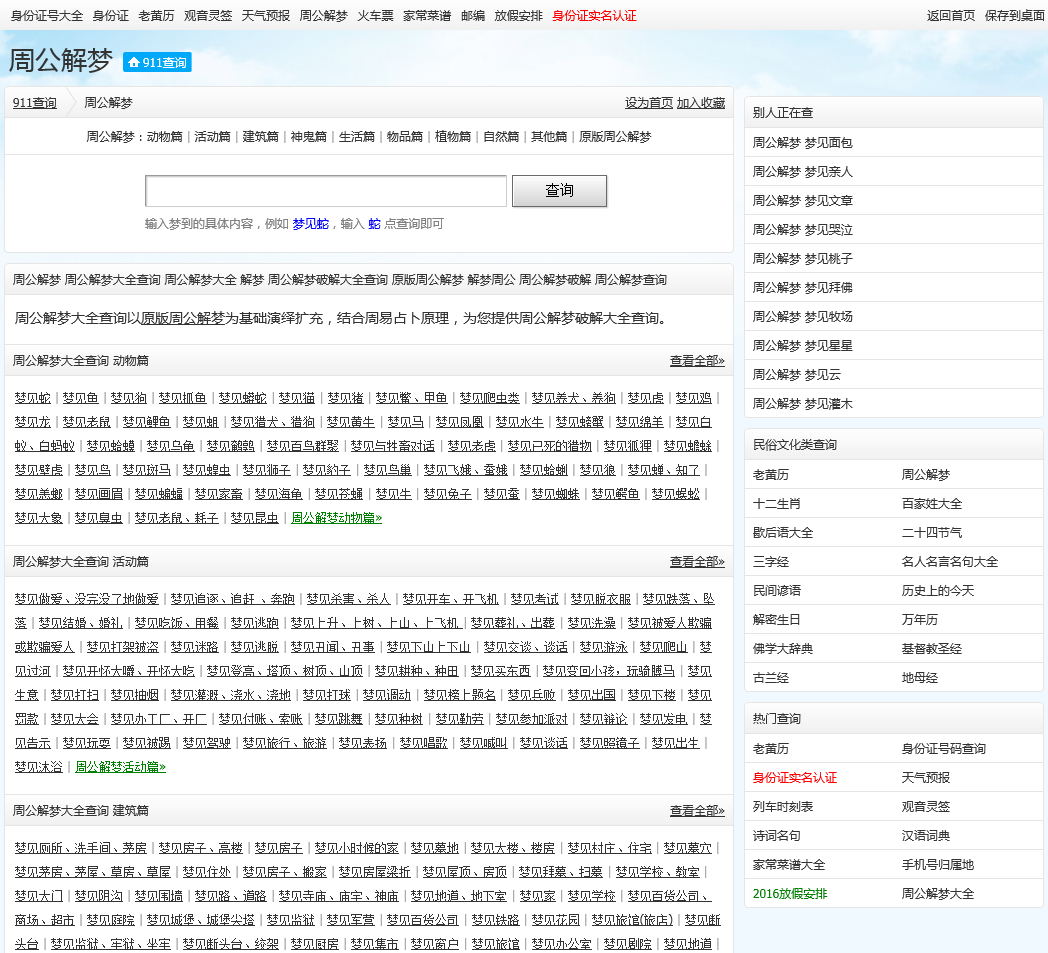The height and width of the screenshot is (953, 1048).
Task: Open 梦见鱼 dream link
Action: (x=80, y=398)
